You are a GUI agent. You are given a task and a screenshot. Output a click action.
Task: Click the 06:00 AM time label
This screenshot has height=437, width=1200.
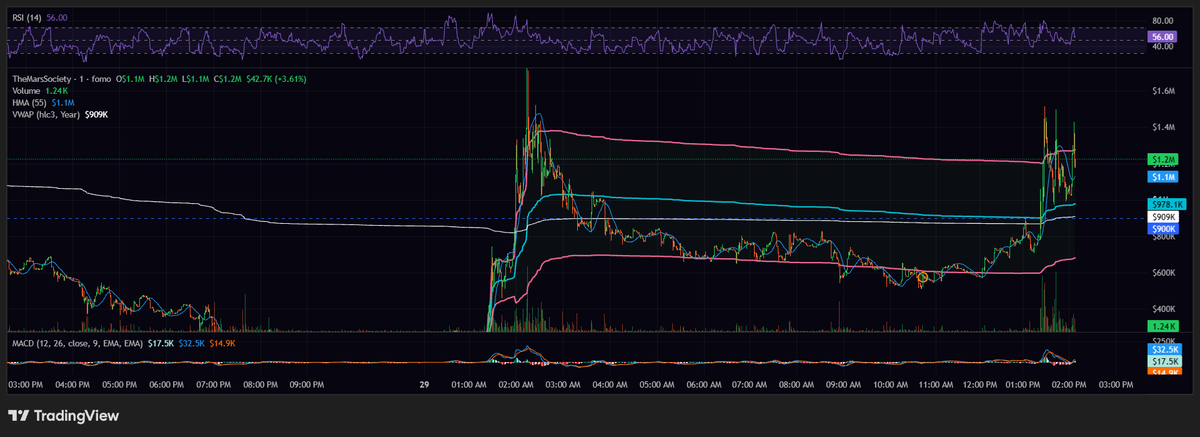coord(705,383)
